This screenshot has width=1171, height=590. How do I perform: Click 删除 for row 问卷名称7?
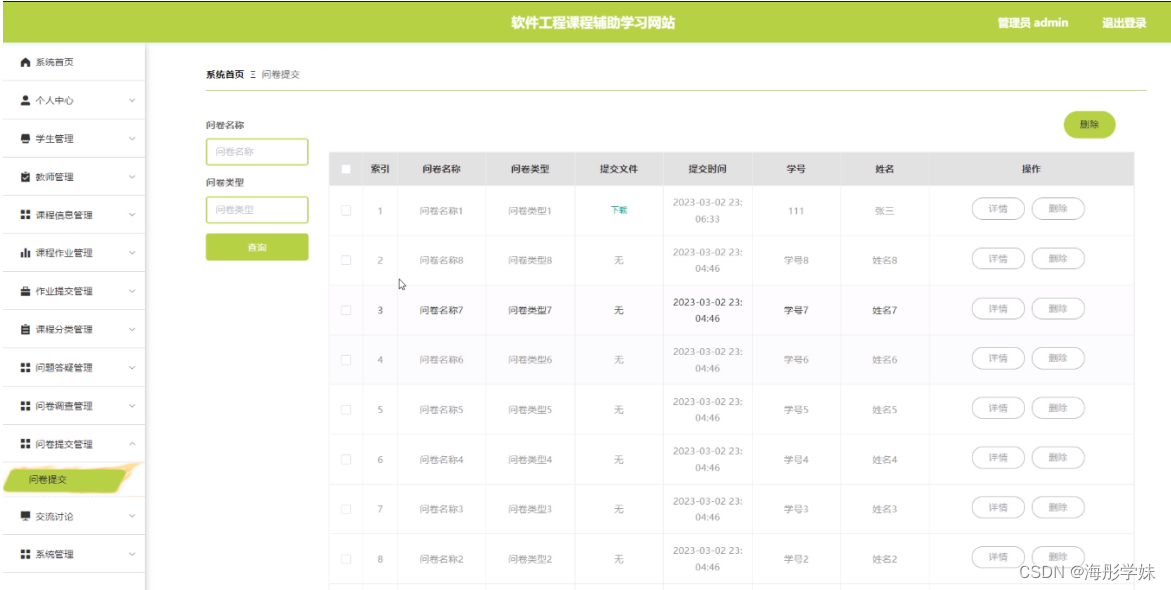(x=1057, y=309)
